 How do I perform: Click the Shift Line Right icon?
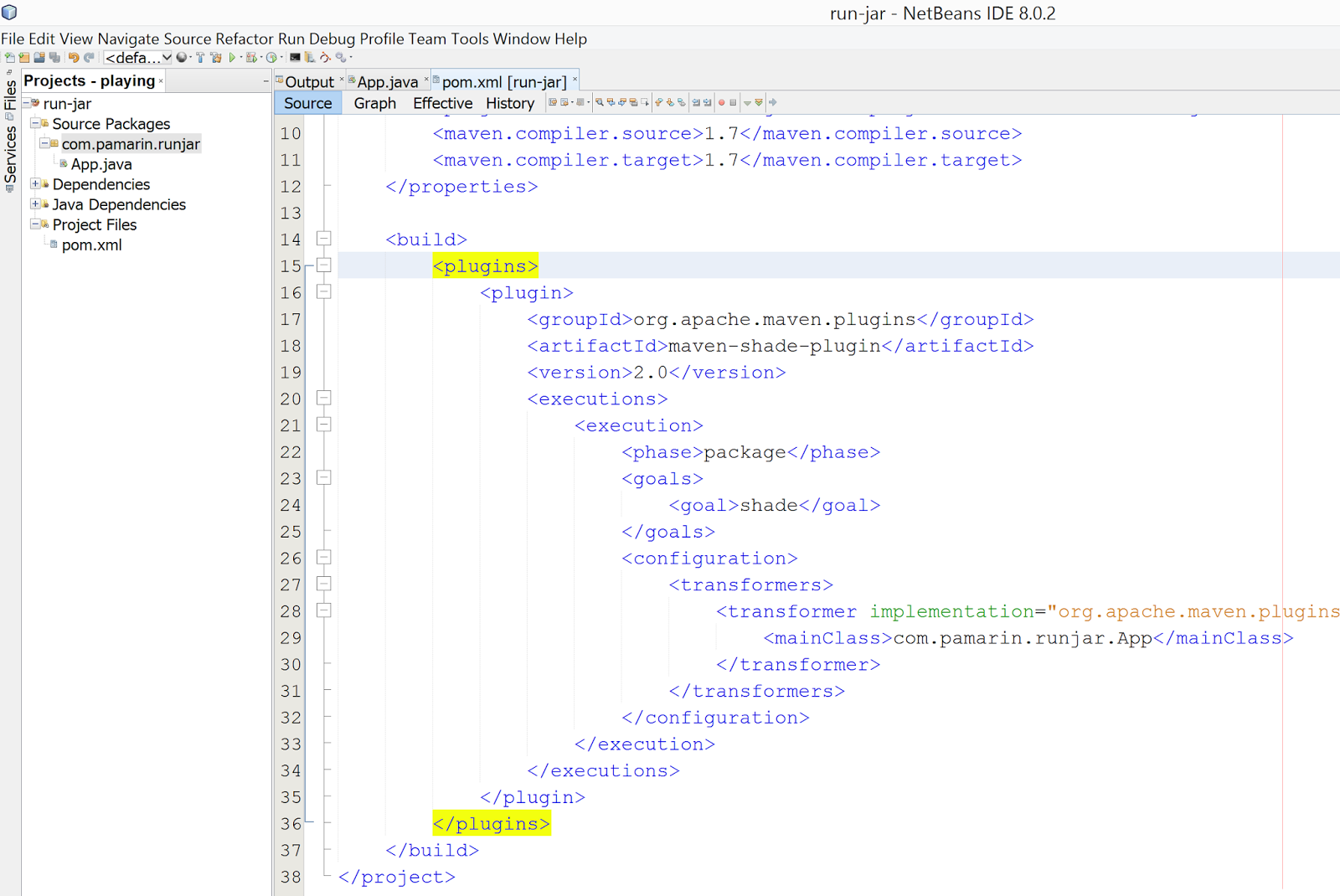pos(708,102)
